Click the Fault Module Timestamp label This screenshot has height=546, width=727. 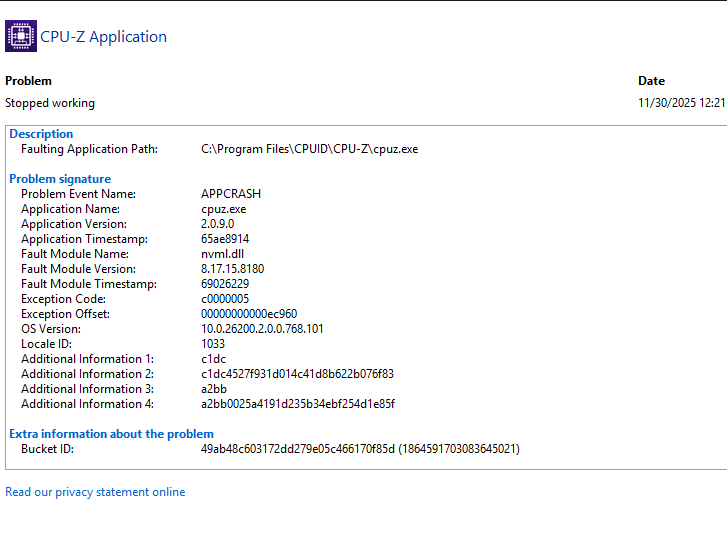point(89,284)
